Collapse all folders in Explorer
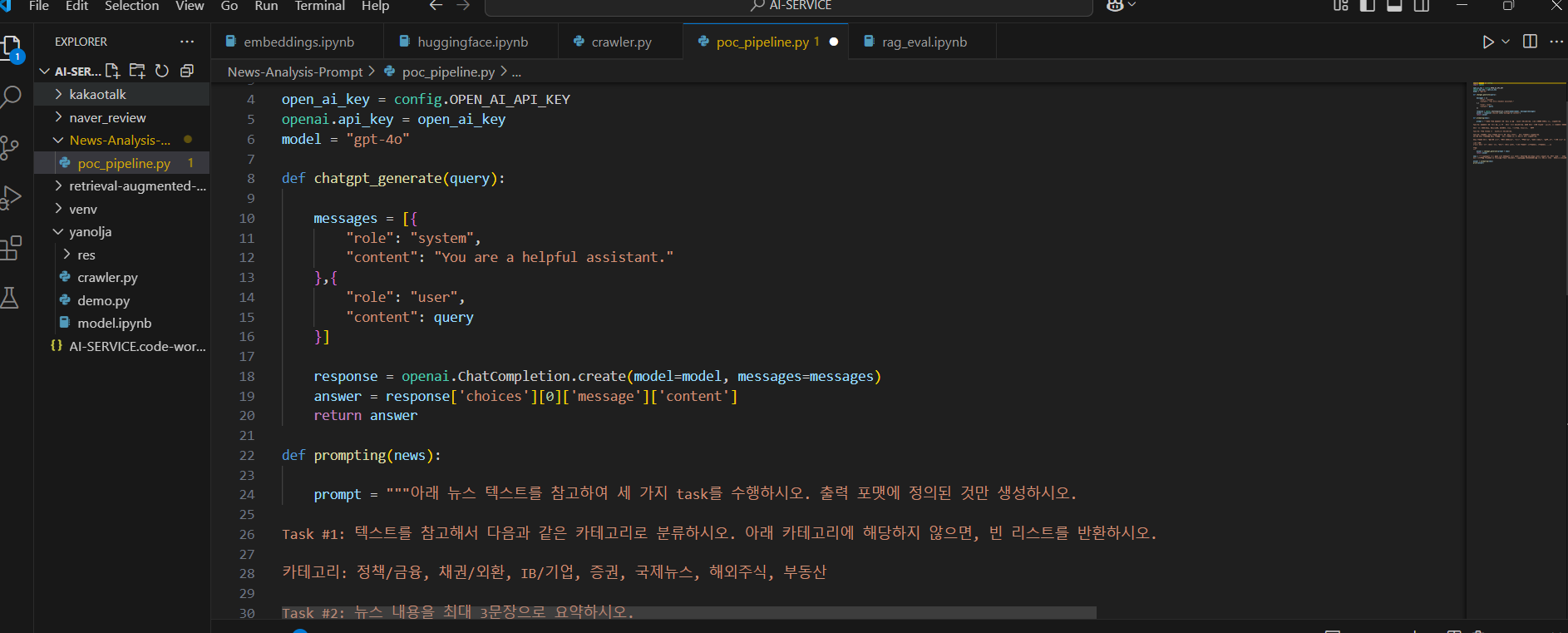The width and height of the screenshot is (1568, 633). click(x=187, y=71)
